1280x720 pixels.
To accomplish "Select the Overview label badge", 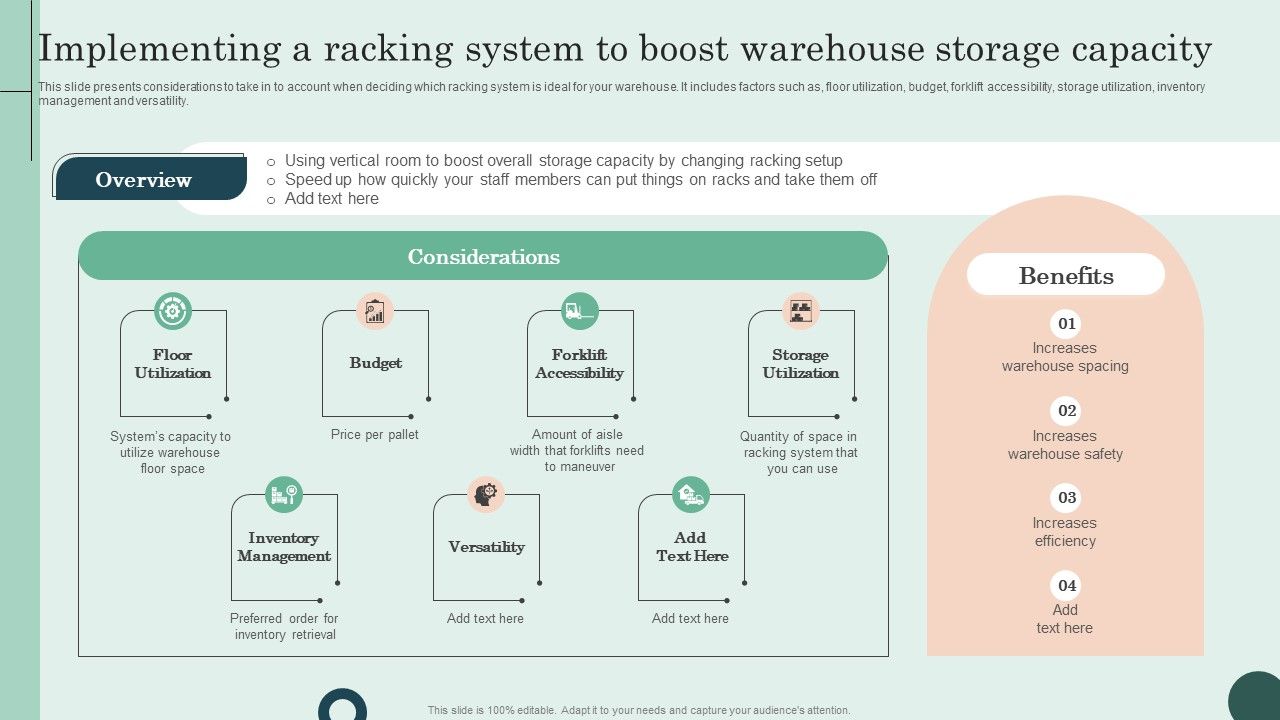I will tap(151, 179).
